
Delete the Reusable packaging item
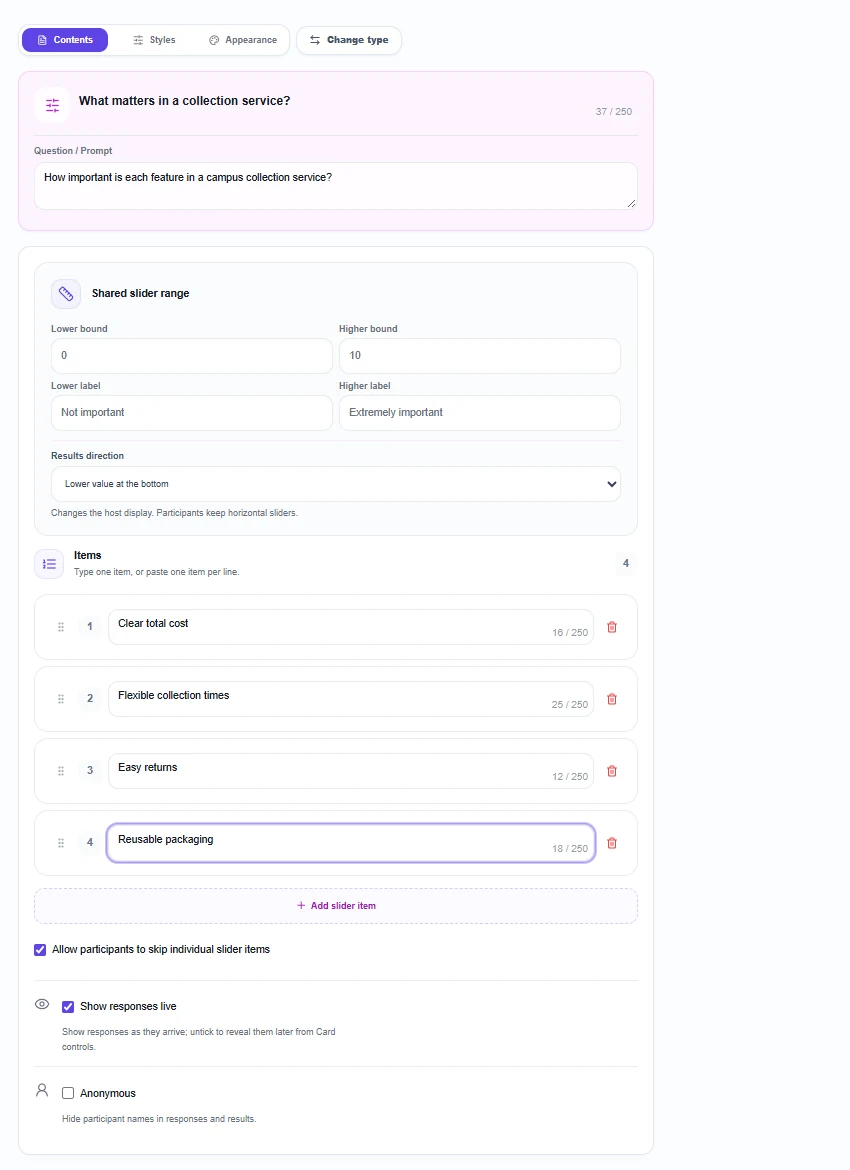pyautogui.click(x=612, y=843)
